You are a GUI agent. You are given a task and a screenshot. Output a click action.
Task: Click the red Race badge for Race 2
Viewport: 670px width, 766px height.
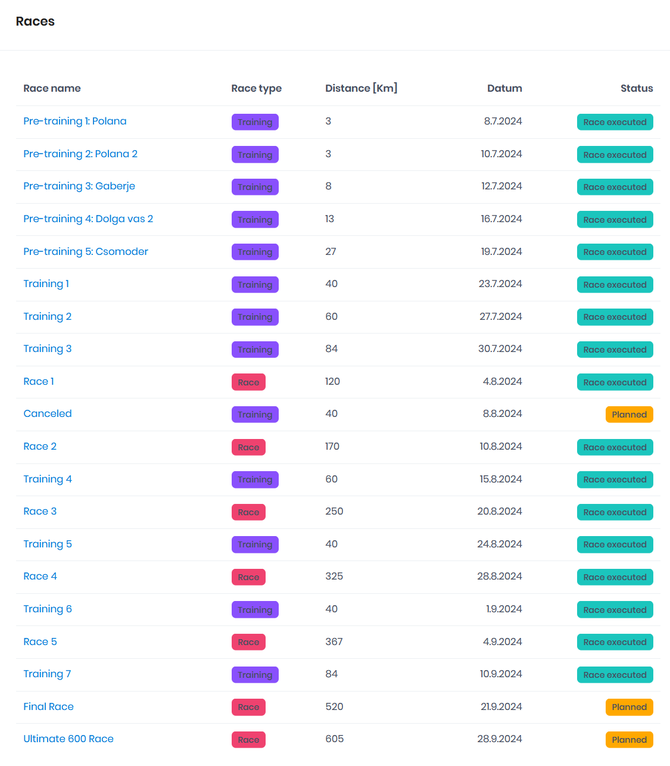click(249, 447)
